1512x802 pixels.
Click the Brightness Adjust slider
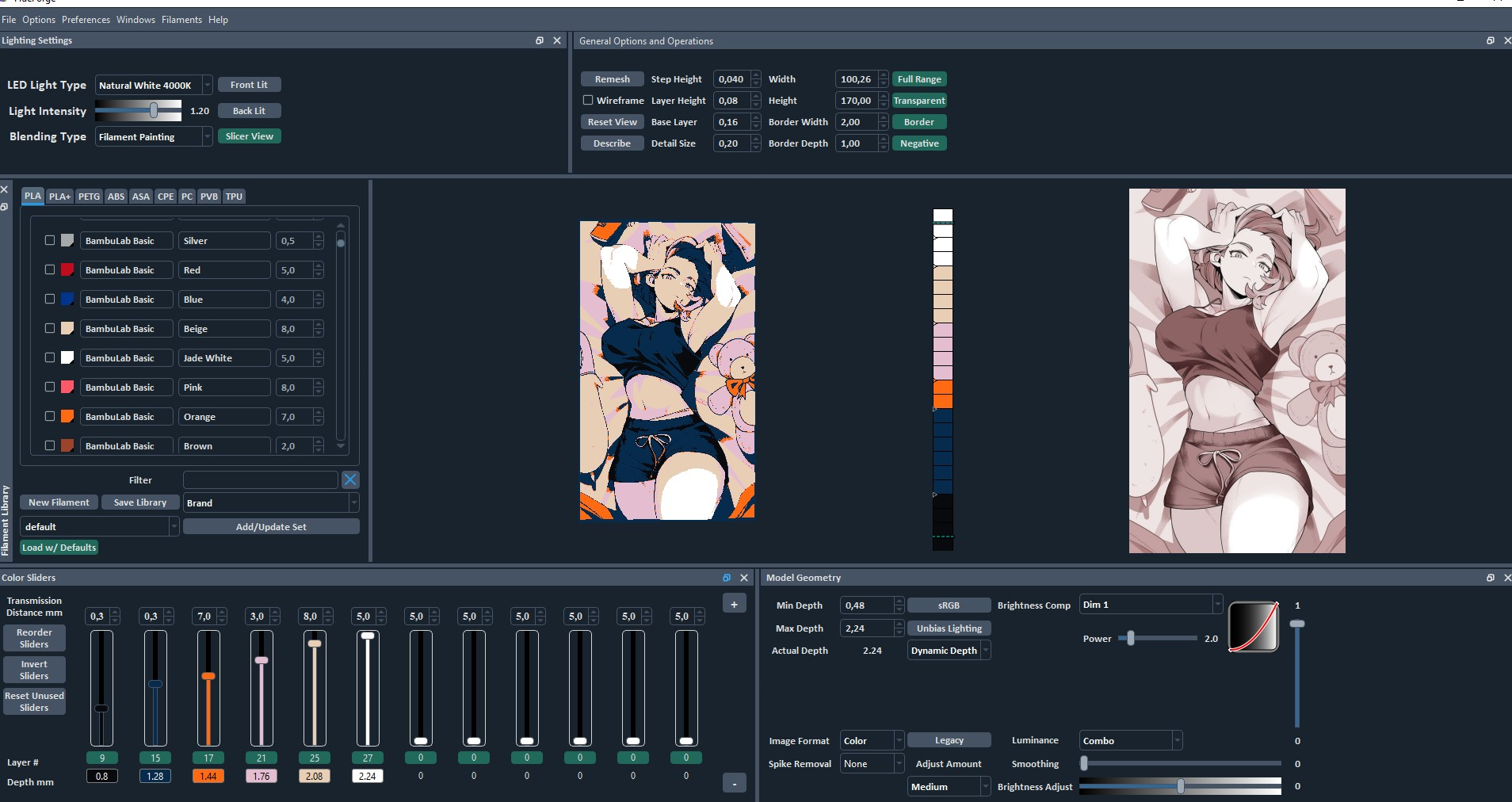coord(1180,786)
